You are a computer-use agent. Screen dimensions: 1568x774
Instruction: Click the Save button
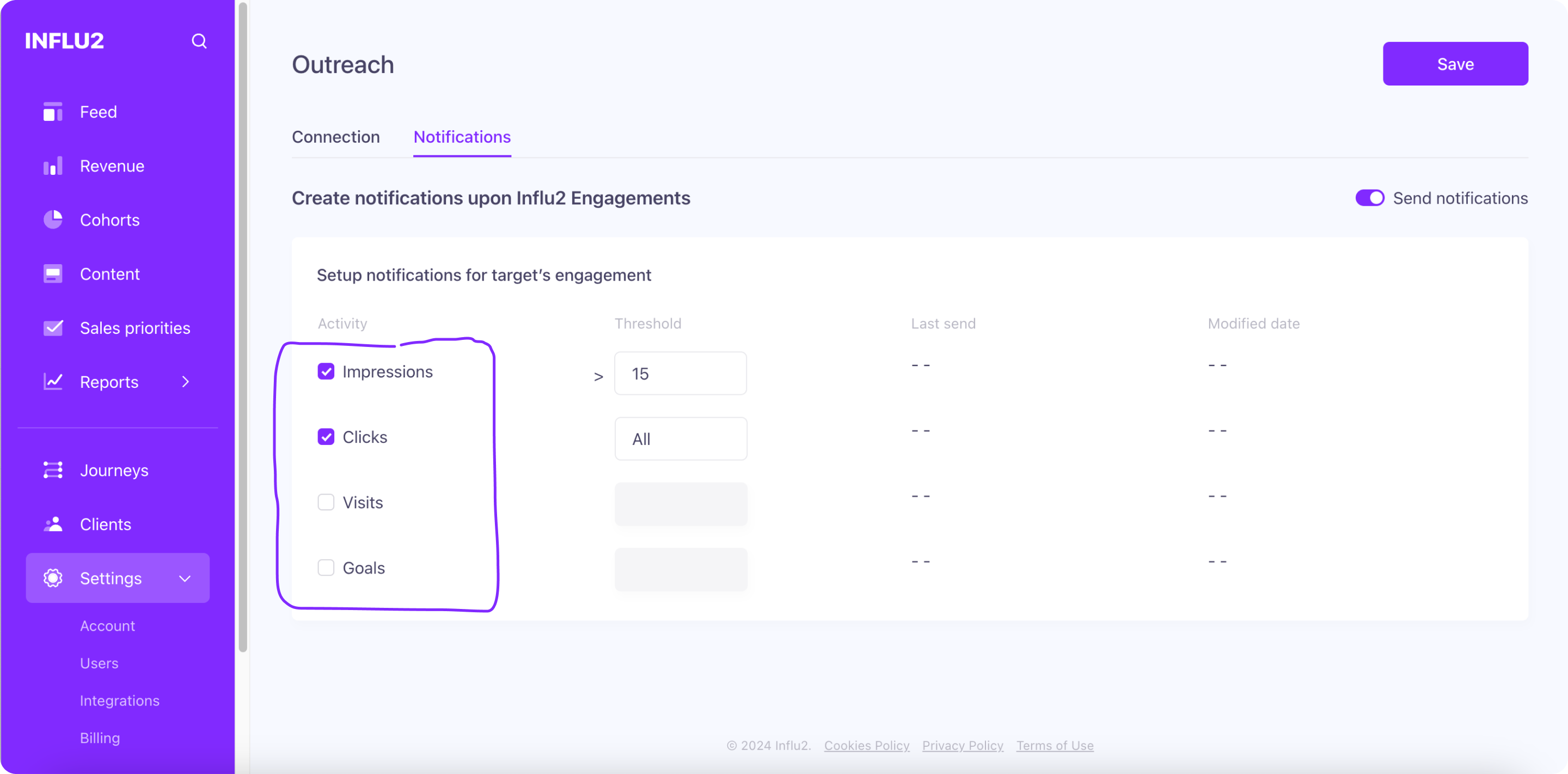[x=1455, y=64]
